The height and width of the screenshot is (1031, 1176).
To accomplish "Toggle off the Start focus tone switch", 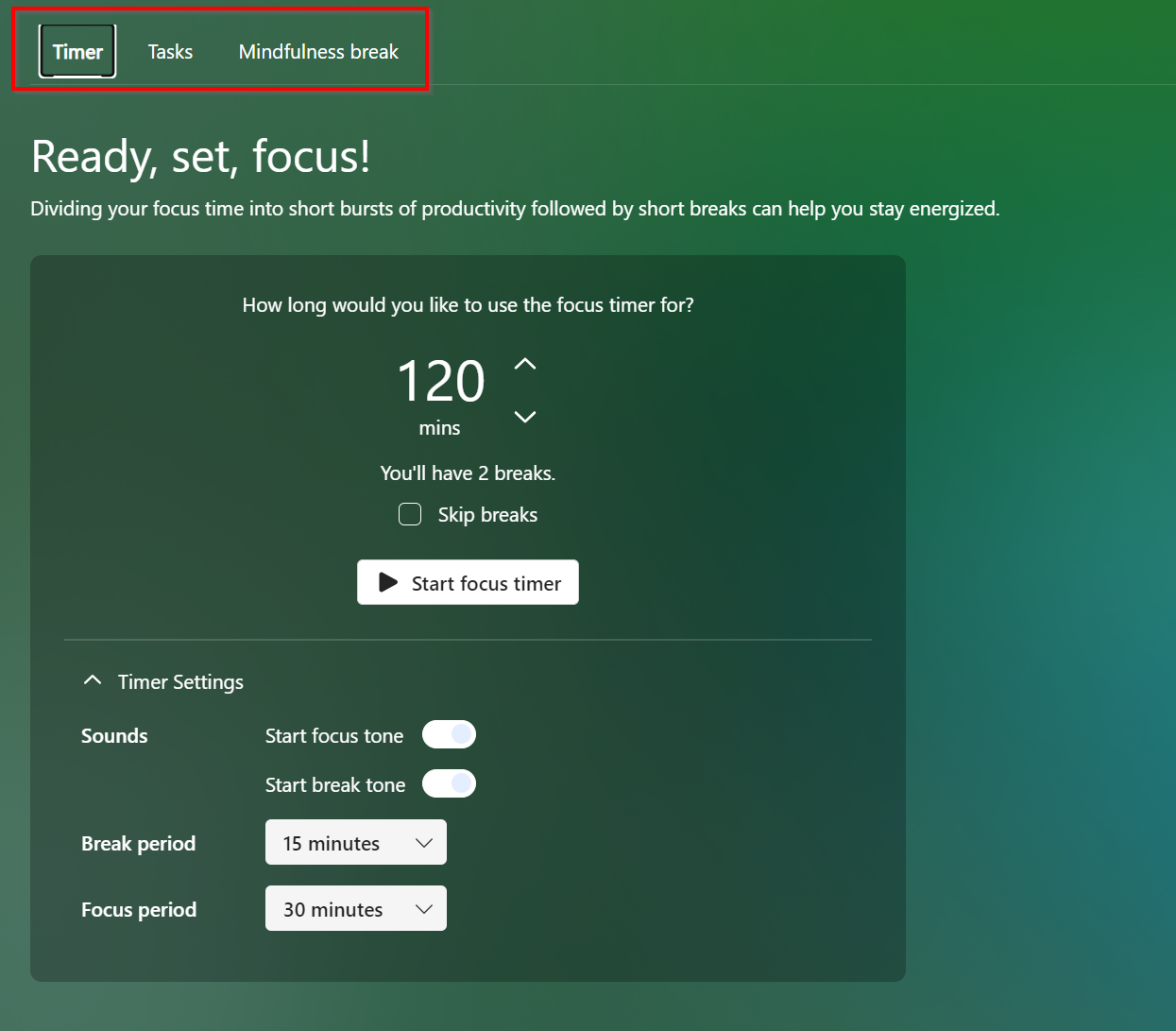I will (x=449, y=734).
